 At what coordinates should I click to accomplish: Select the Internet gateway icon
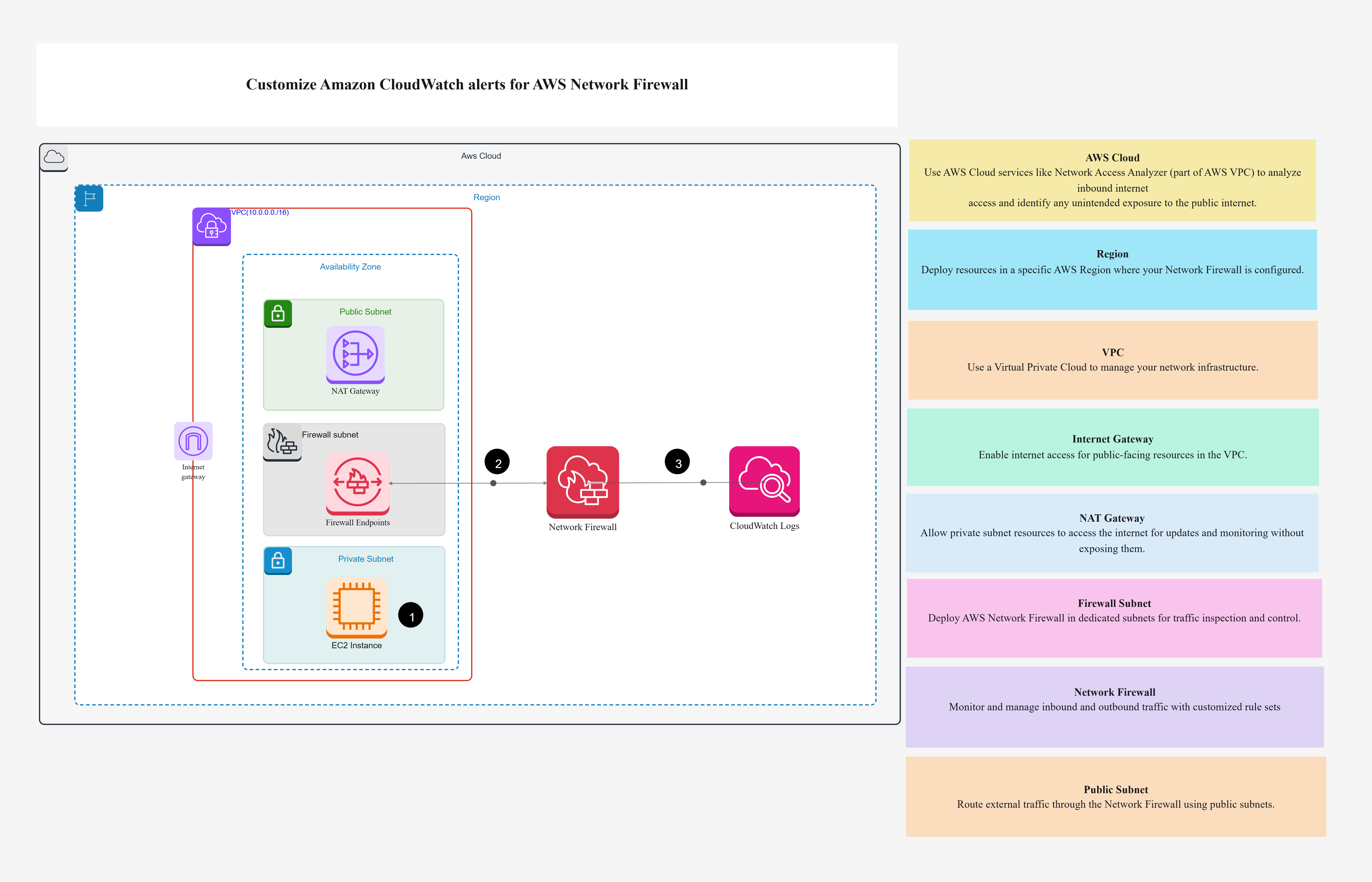193,441
